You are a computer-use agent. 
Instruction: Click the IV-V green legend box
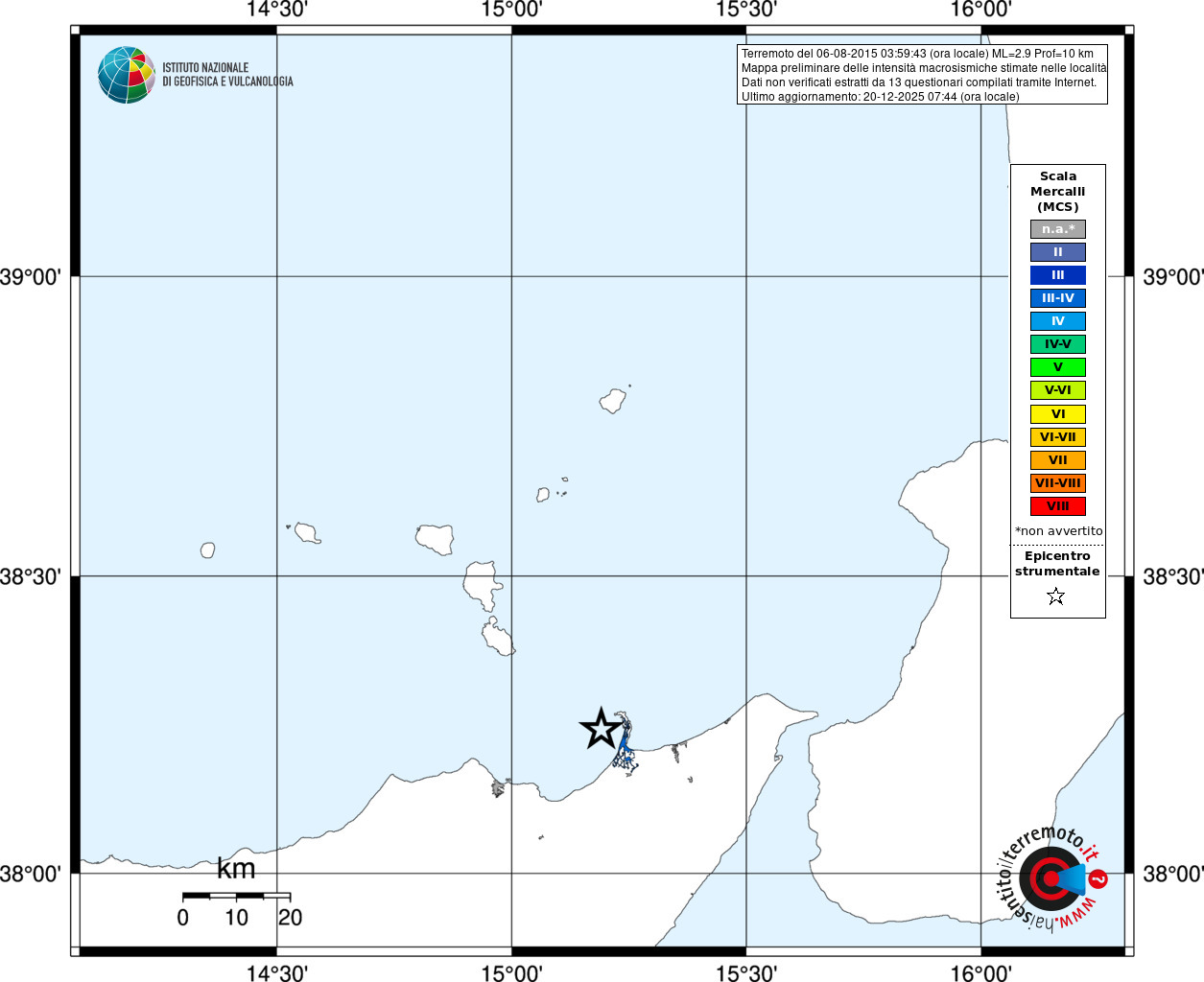point(1058,344)
